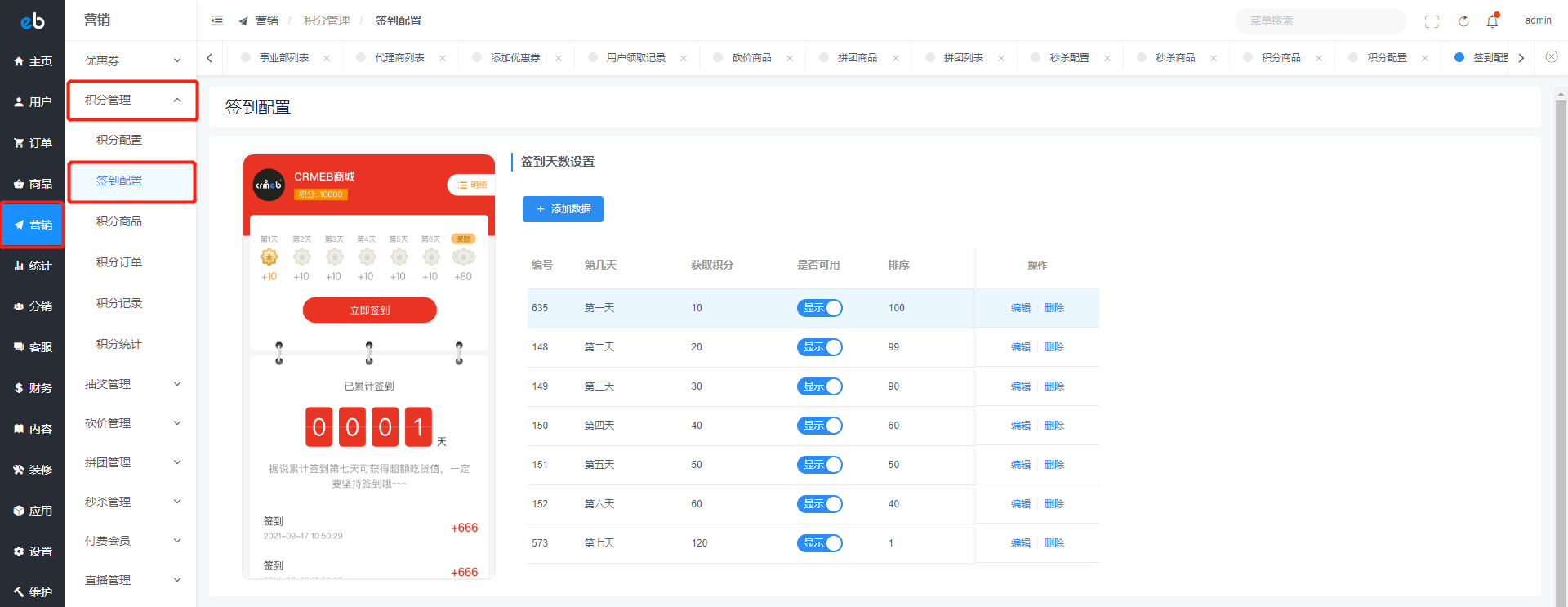
Task: Close the 事业部列表 tab
Action: coord(327,58)
